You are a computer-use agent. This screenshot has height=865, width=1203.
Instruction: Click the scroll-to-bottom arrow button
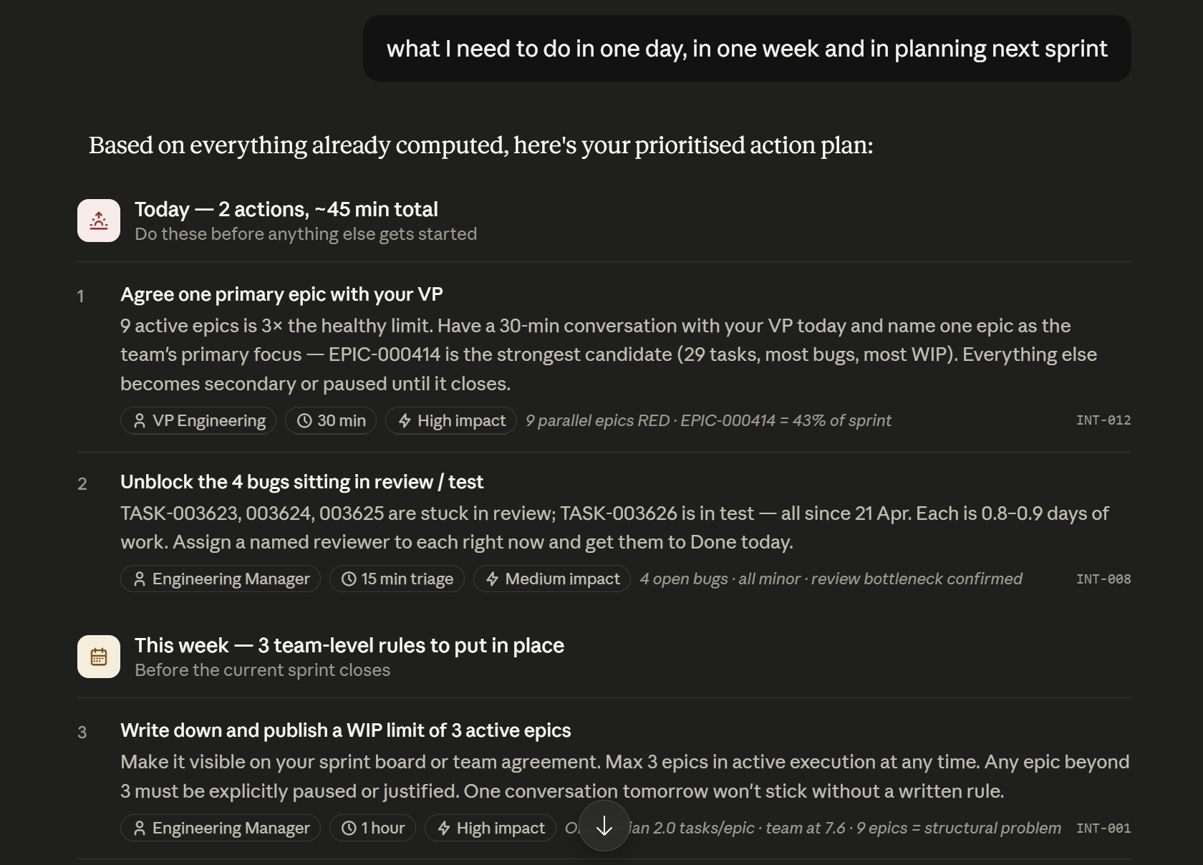tap(604, 826)
